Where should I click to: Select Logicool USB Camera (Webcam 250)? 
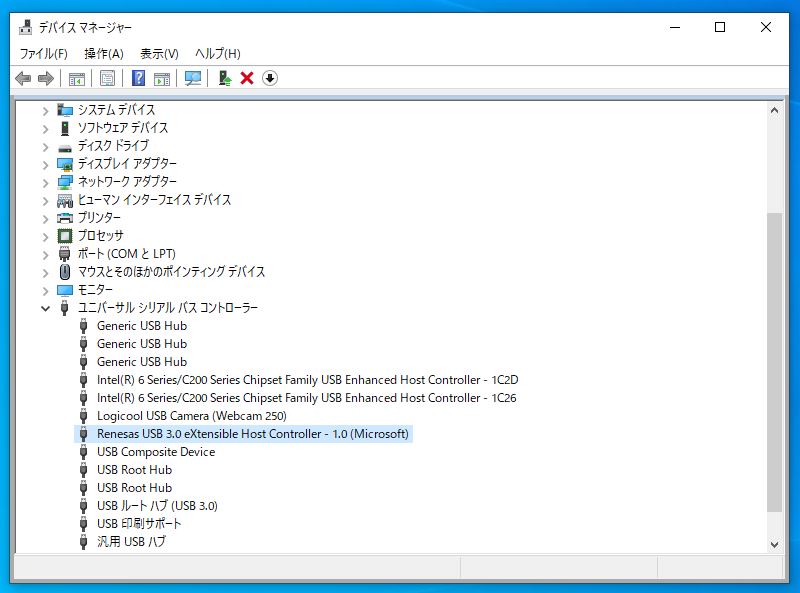coord(192,416)
